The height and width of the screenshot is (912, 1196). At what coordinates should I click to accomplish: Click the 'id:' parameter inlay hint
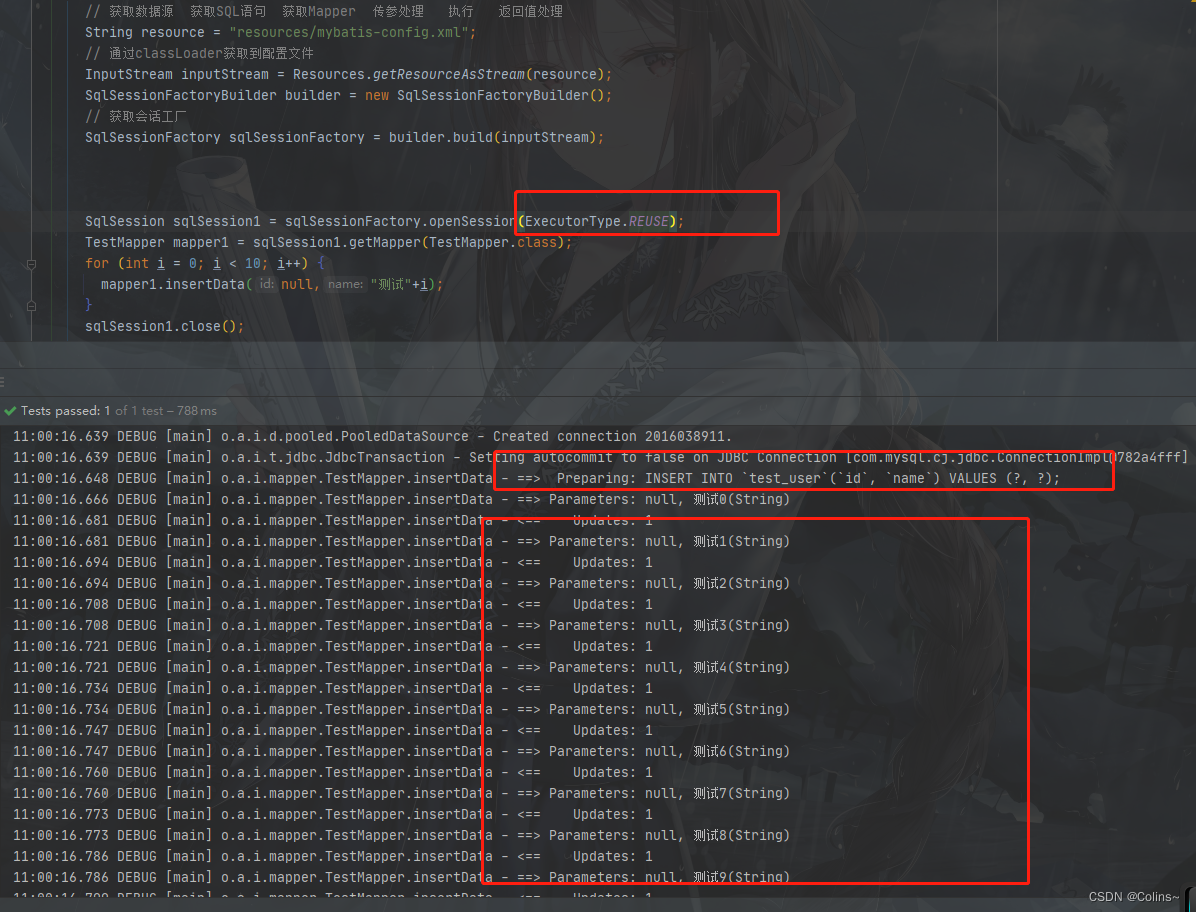[x=266, y=284]
